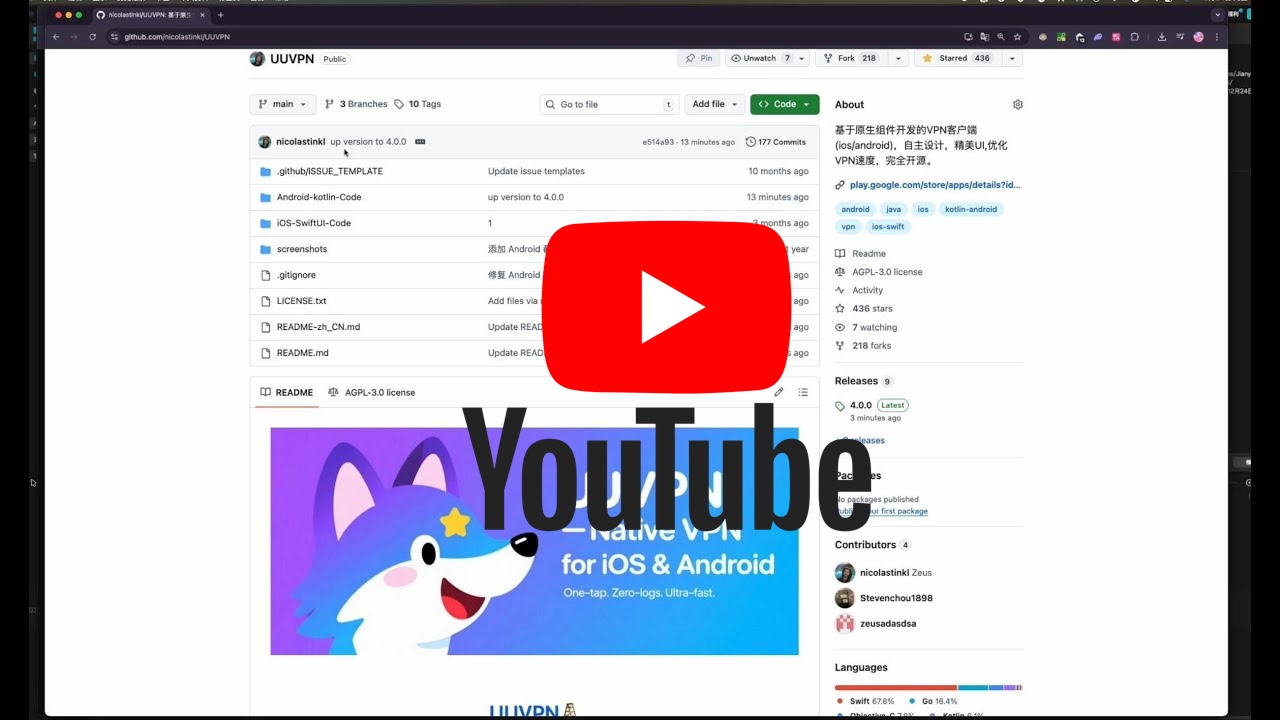
Task: Open the README-zh_CN.md file
Action: click(x=318, y=327)
